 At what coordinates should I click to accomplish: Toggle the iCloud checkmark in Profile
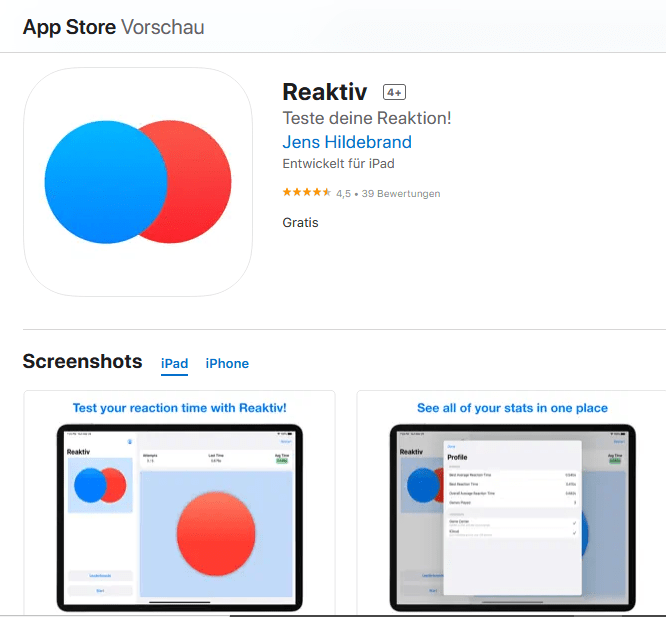tap(574, 533)
